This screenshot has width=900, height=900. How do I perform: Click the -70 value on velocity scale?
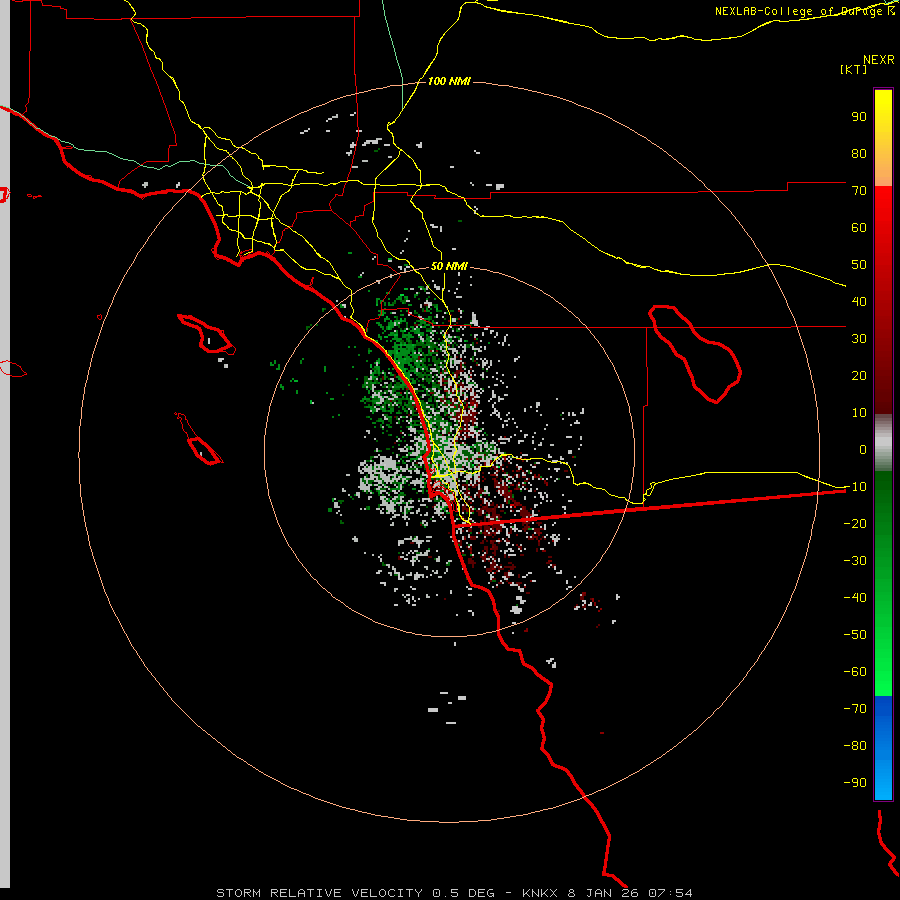[x=855, y=709]
